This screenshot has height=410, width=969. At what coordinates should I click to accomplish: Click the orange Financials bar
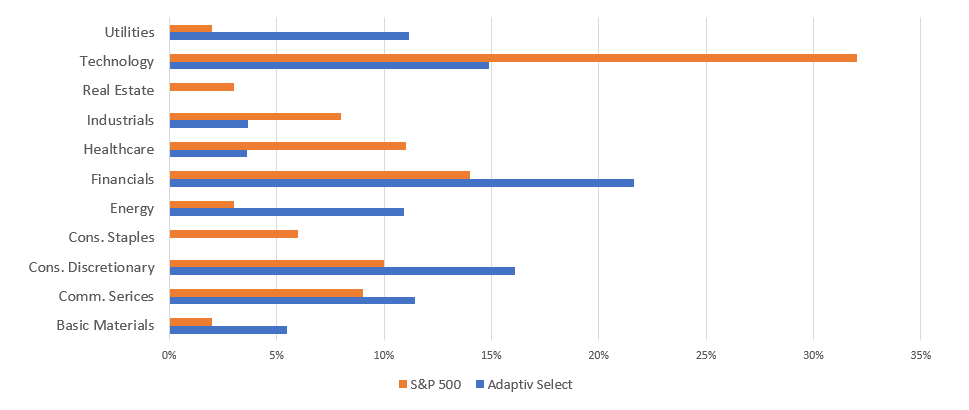pos(319,175)
